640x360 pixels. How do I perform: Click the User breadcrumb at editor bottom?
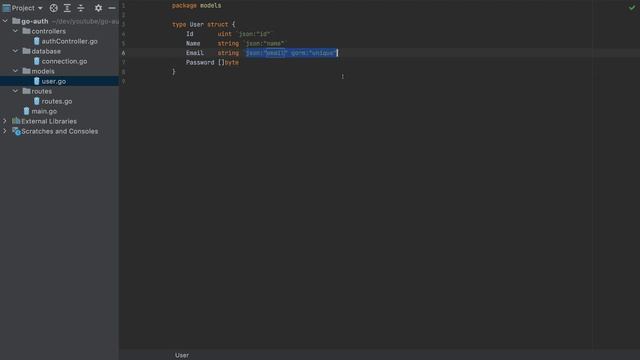coord(182,355)
